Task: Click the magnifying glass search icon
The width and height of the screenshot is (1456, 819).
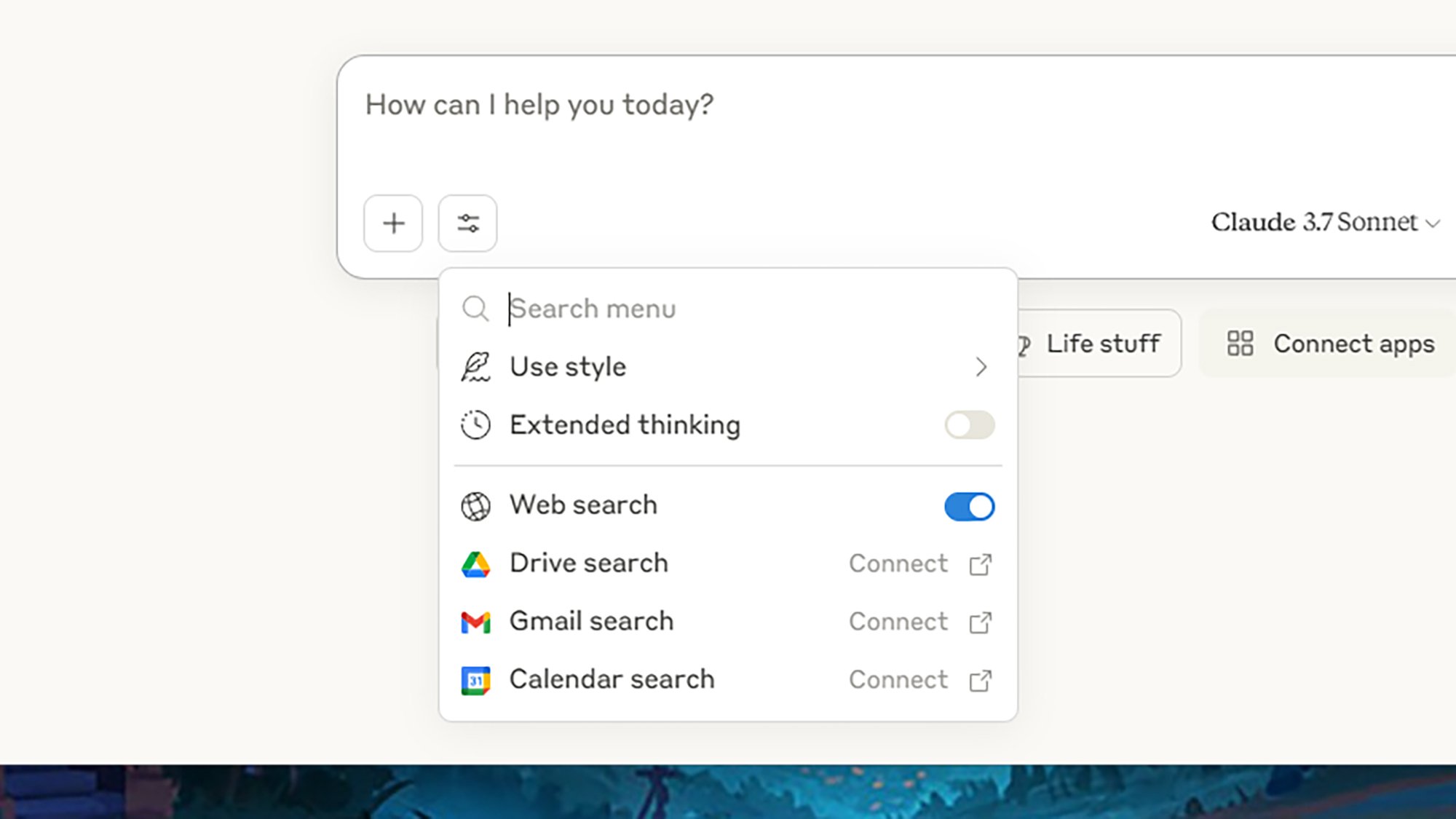Action: click(x=475, y=309)
